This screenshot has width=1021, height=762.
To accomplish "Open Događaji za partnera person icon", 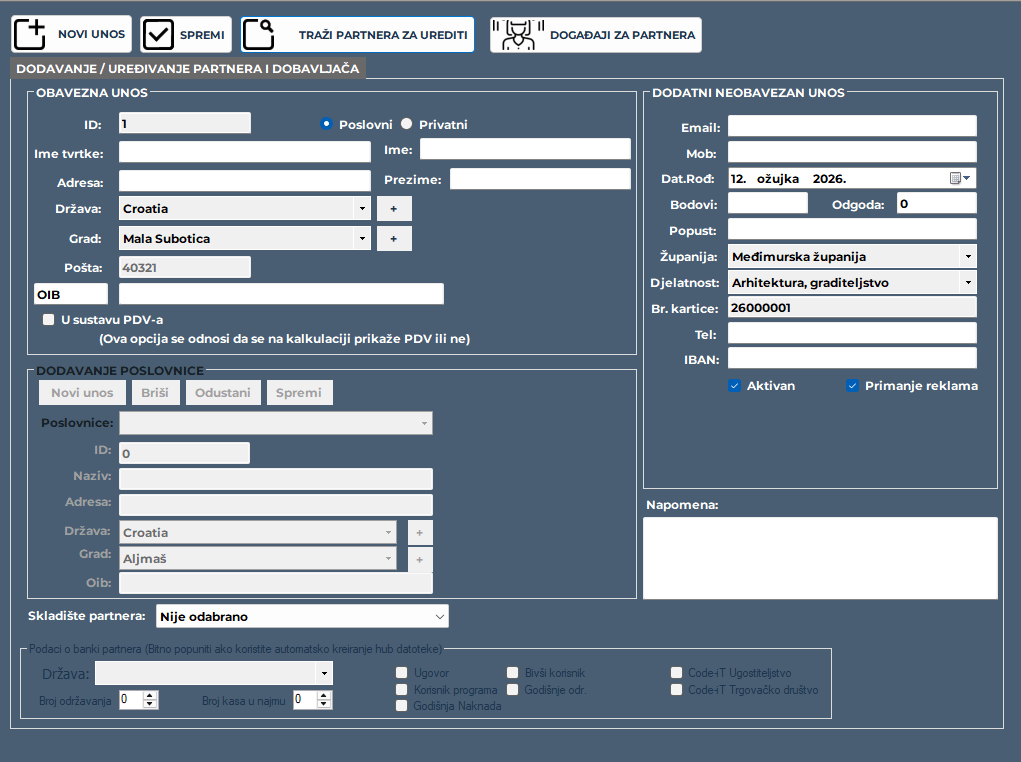I will coord(518,34).
